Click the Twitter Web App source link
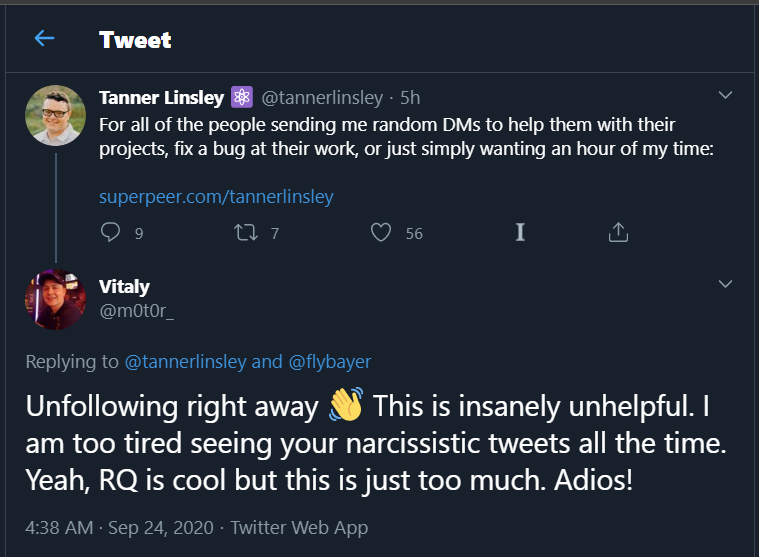759x557 pixels. pos(298,527)
